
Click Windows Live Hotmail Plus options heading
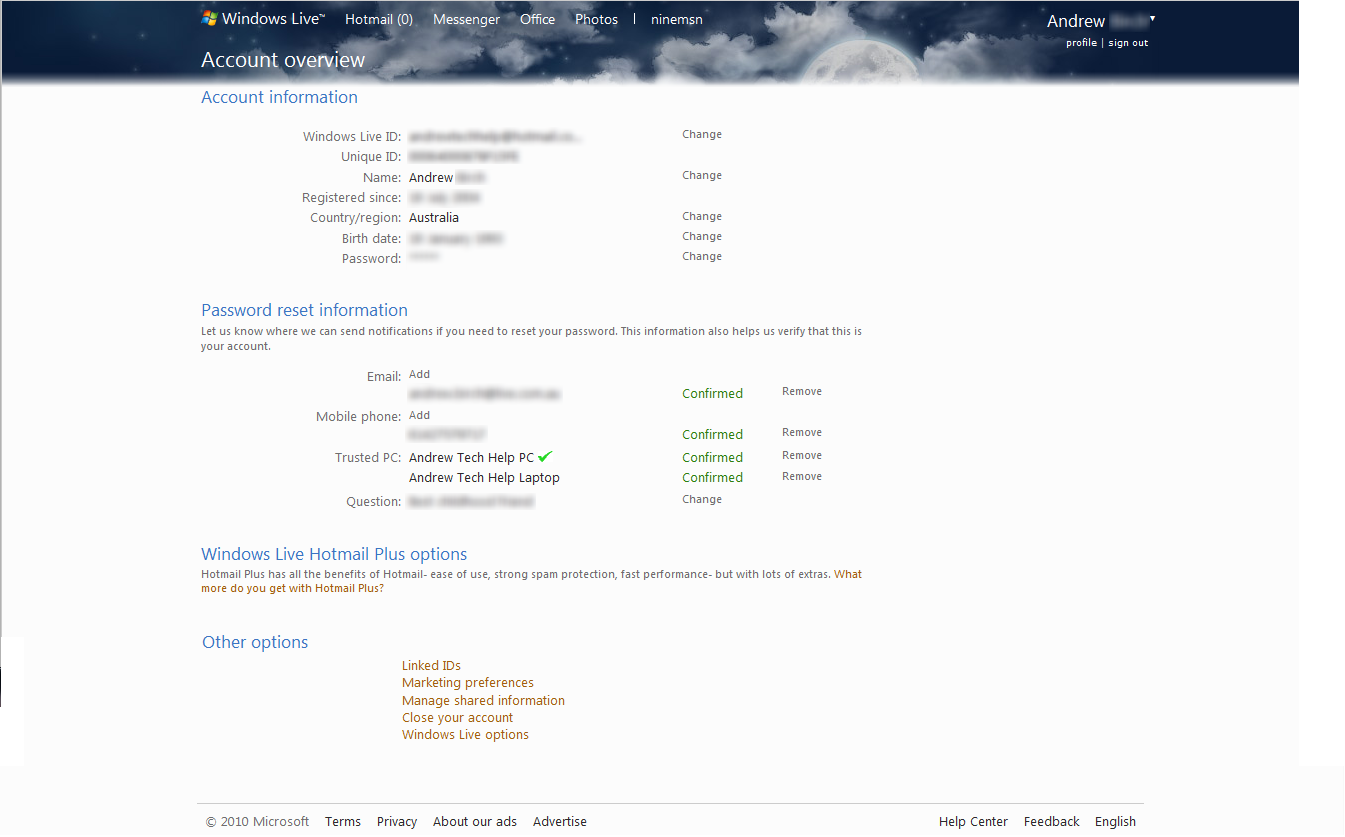pyautogui.click(x=334, y=554)
